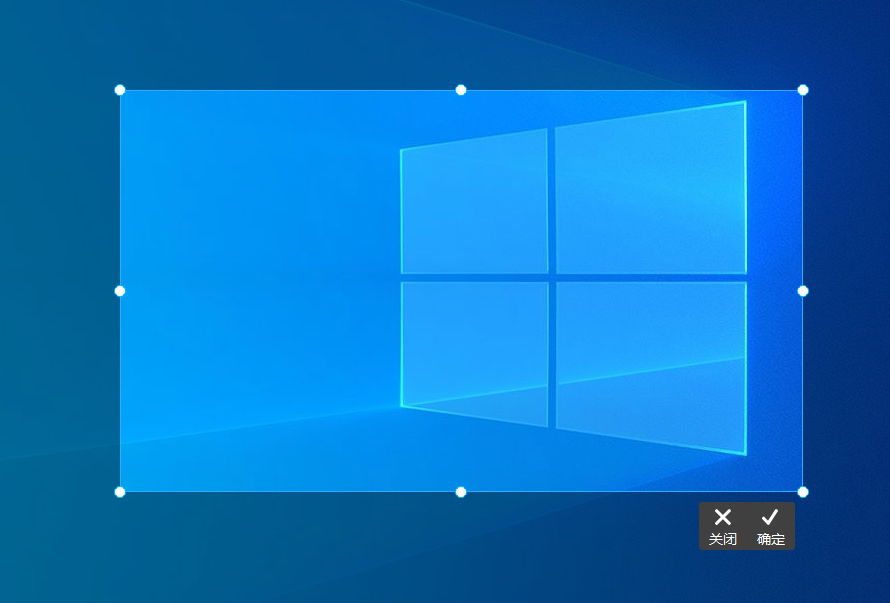Click the bottom-right corner handle of the selection
Screen dimensions: 890x603
(803, 492)
